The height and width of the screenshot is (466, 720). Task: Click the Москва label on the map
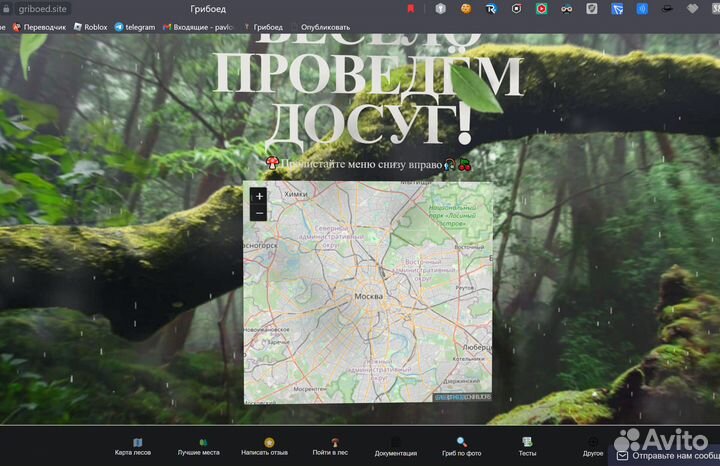pos(368,297)
